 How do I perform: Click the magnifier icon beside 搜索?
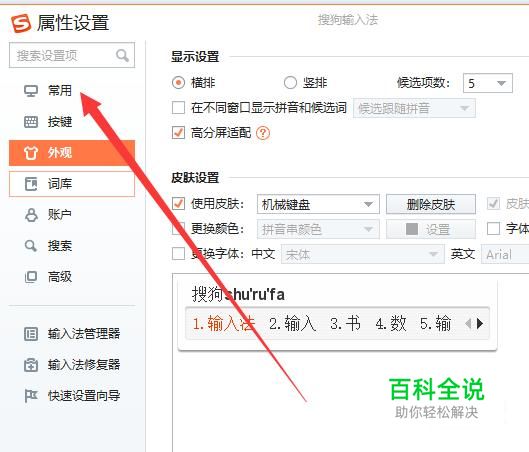tap(31, 246)
